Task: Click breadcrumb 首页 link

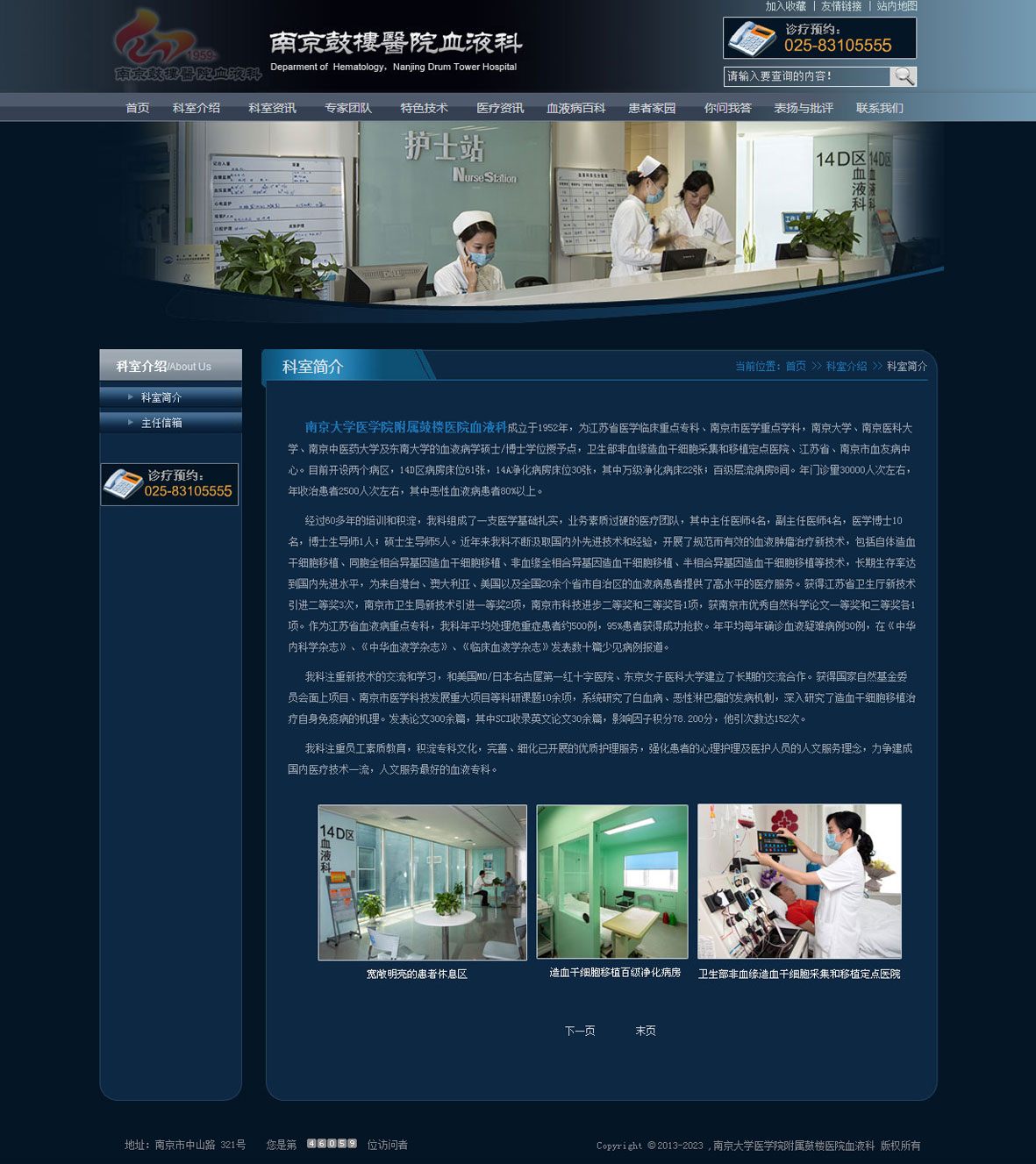Action: (796, 367)
